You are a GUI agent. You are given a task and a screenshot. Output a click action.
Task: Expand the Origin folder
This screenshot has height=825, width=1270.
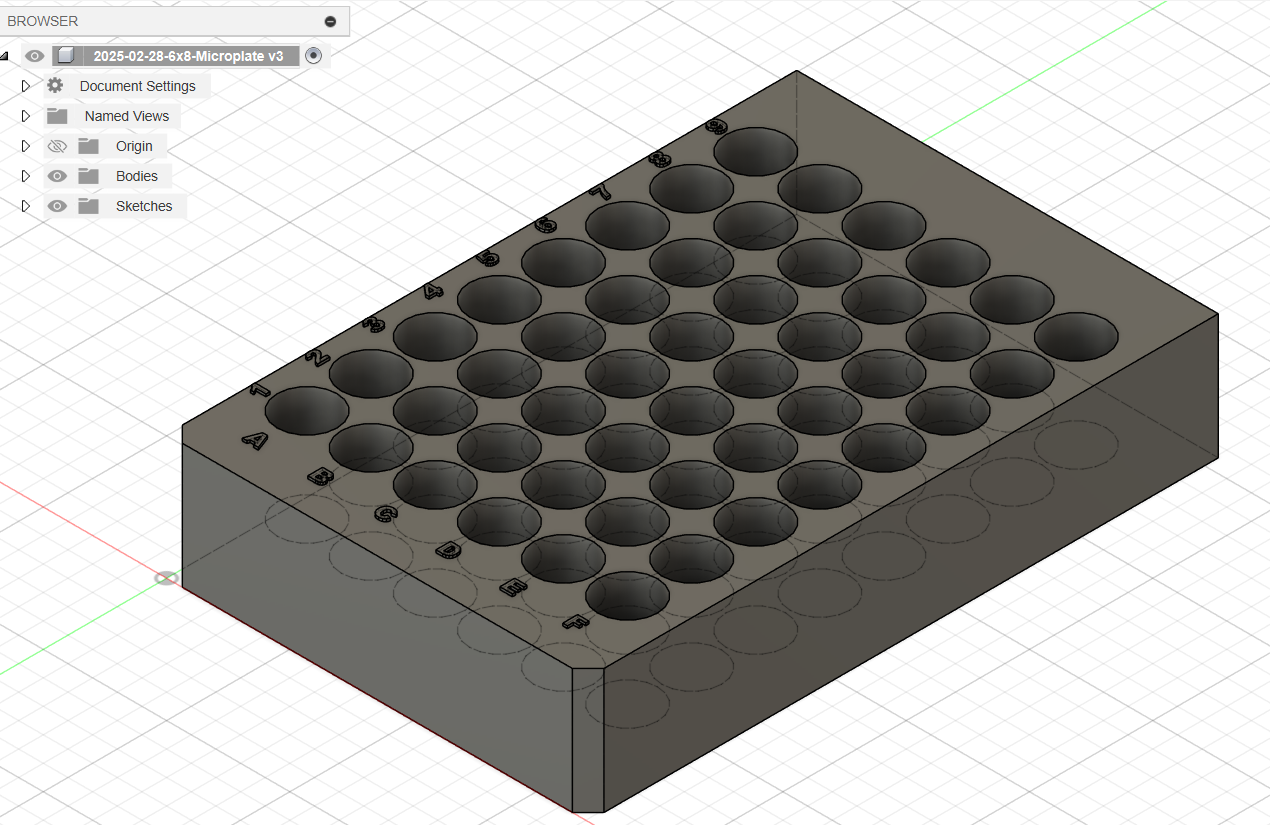[x=26, y=146]
